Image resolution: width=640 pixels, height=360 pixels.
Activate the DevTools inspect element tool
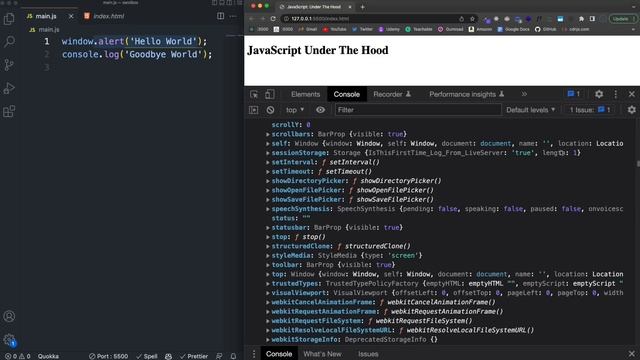click(x=254, y=94)
